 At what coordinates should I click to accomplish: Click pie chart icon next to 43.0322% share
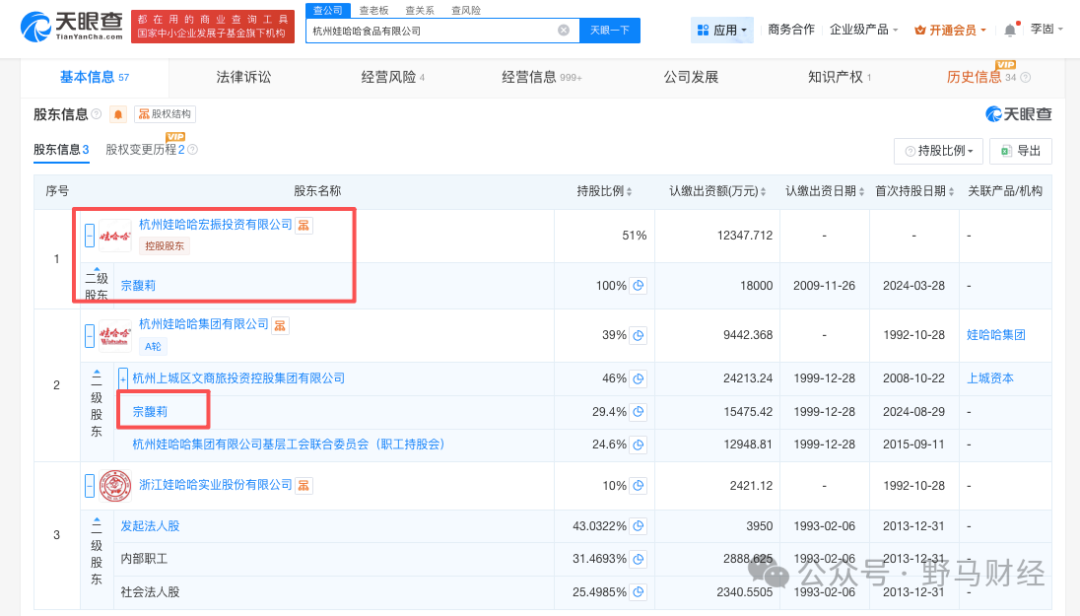coord(638,526)
